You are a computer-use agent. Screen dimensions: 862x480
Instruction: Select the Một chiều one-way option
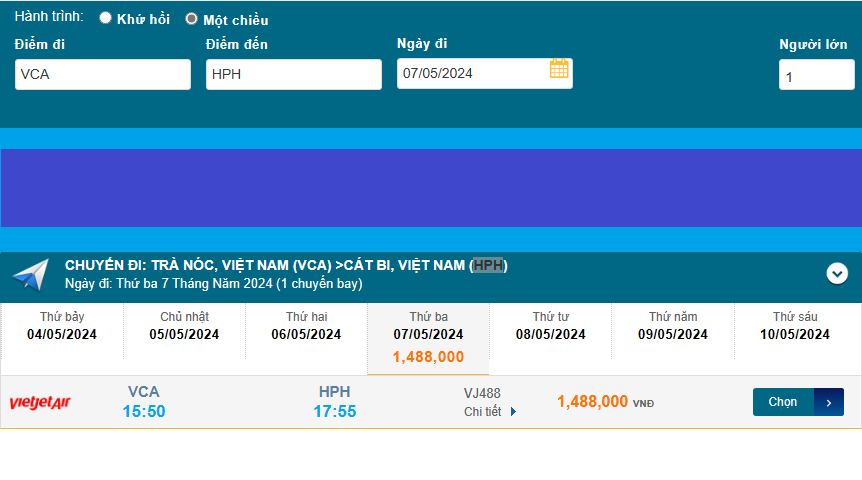click(191, 19)
